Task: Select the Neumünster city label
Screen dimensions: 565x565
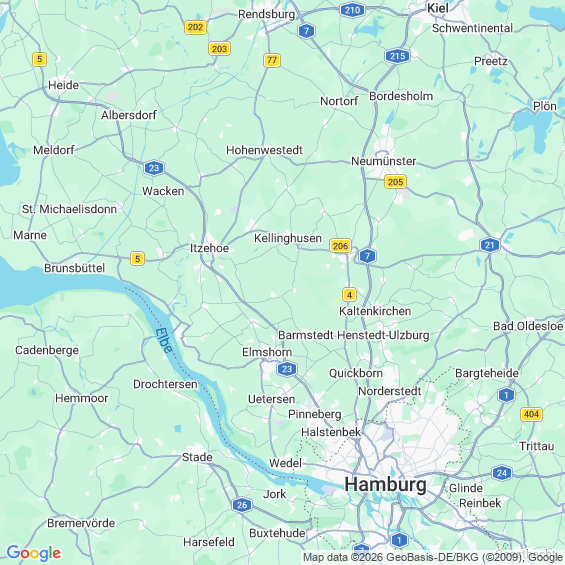Action: pyautogui.click(x=384, y=161)
